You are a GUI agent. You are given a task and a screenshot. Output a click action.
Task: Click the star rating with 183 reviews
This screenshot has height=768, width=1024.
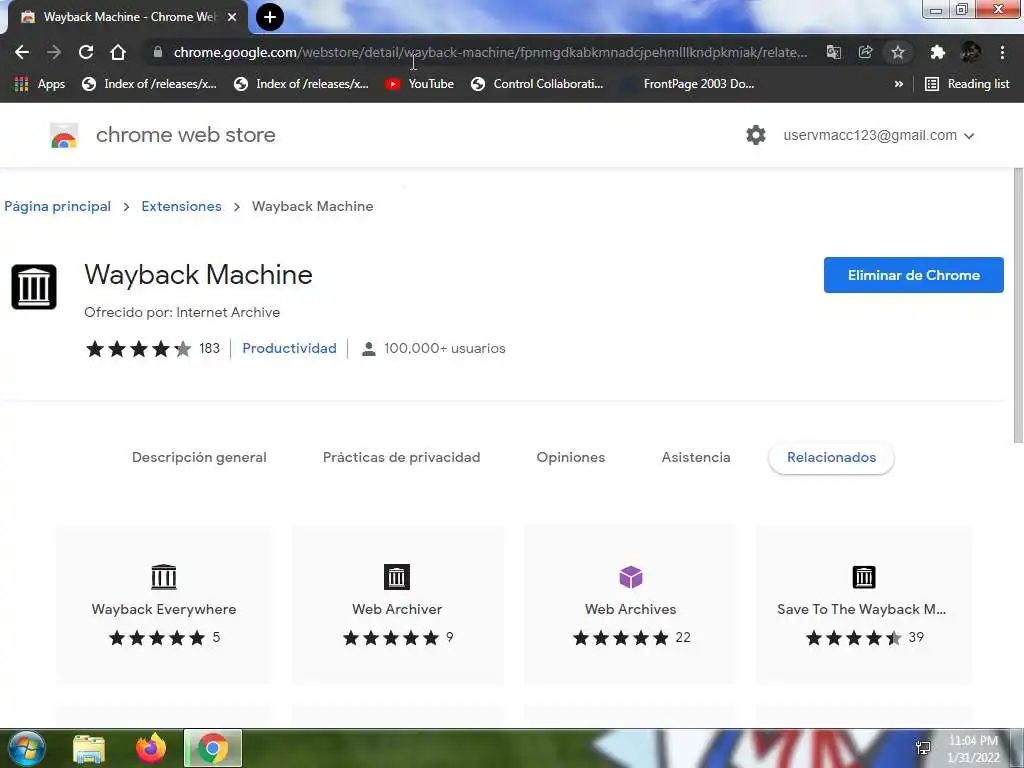(x=138, y=349)
